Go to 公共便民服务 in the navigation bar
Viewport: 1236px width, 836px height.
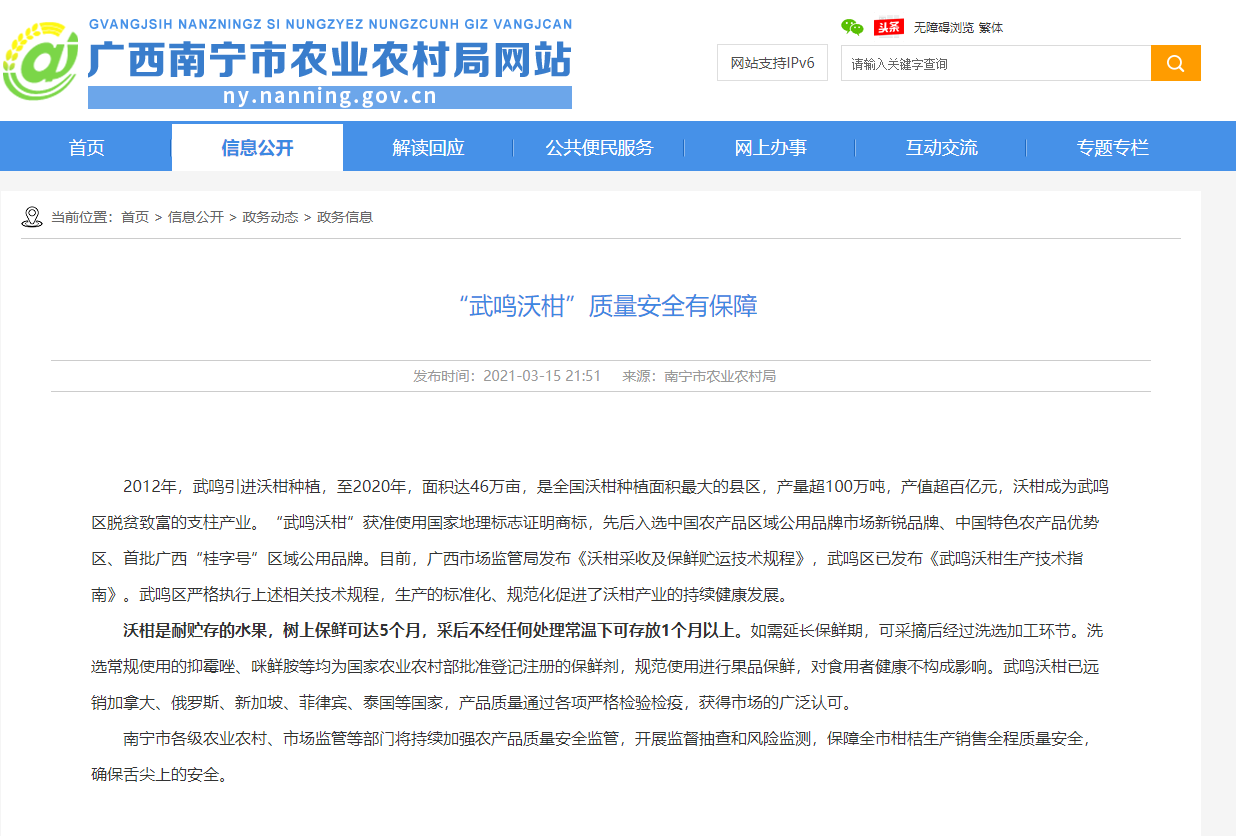[599, 148]
